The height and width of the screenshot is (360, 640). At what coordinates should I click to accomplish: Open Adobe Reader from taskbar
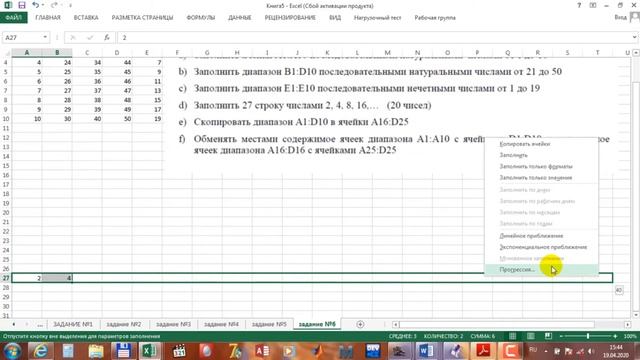(x=483, y=351)
